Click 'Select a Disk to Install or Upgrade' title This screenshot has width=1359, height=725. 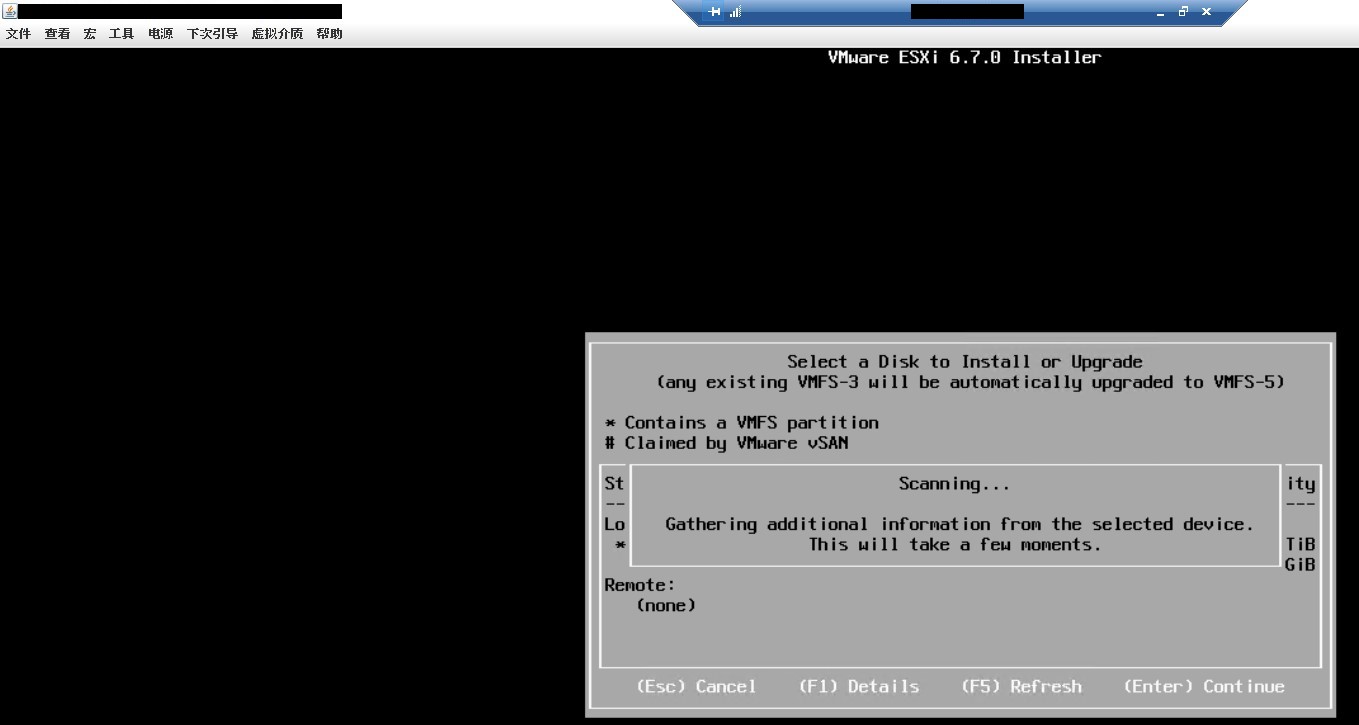tap(964, 362)
